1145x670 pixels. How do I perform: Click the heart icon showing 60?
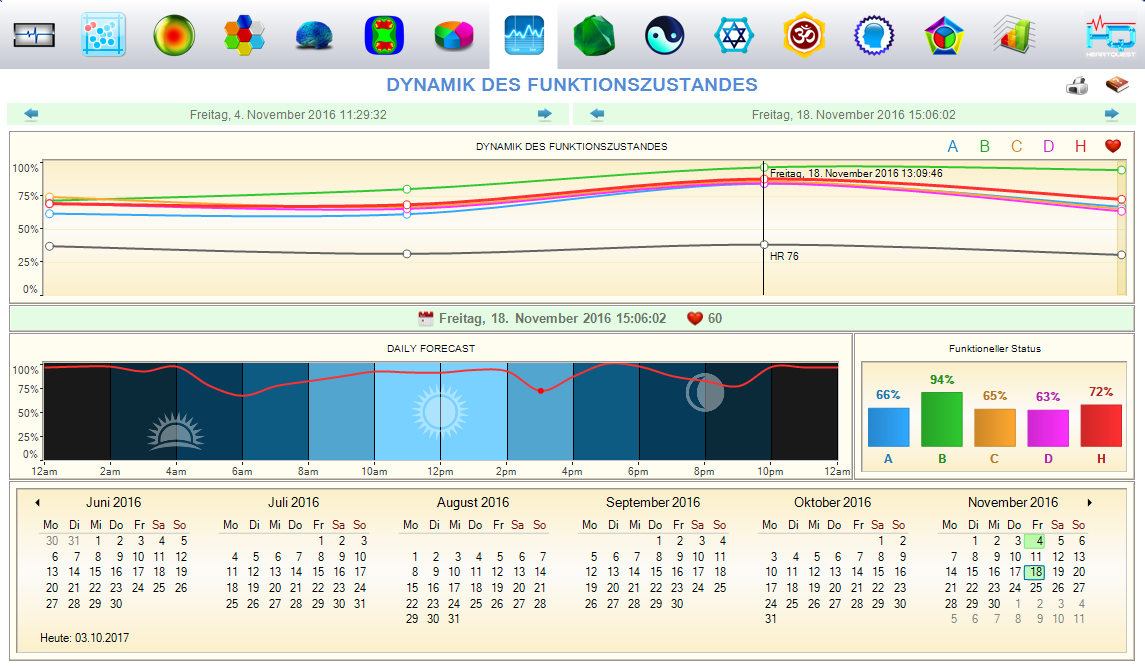(x=694, y=318)
